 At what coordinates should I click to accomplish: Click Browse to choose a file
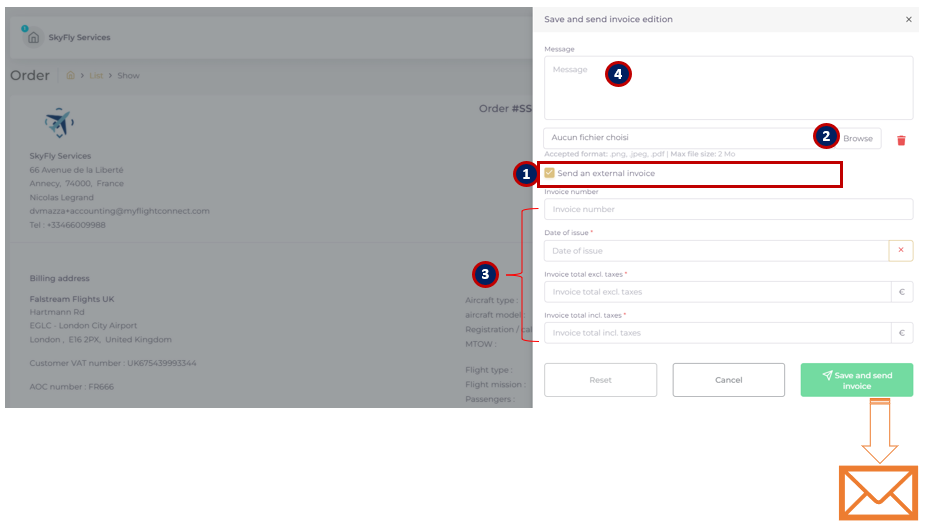pos(857,138)
